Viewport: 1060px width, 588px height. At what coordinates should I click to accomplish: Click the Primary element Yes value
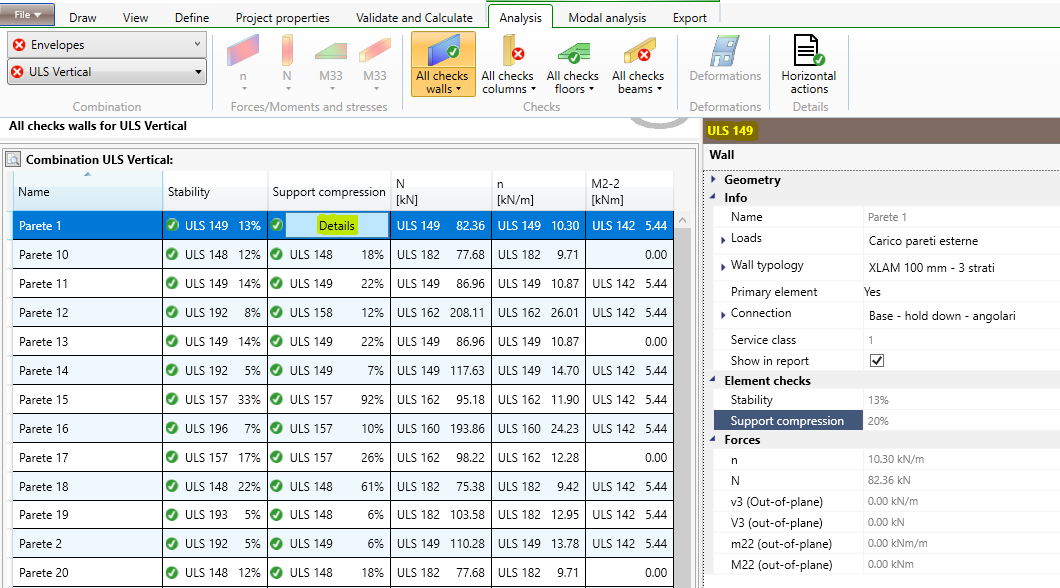tap(872, 291)
